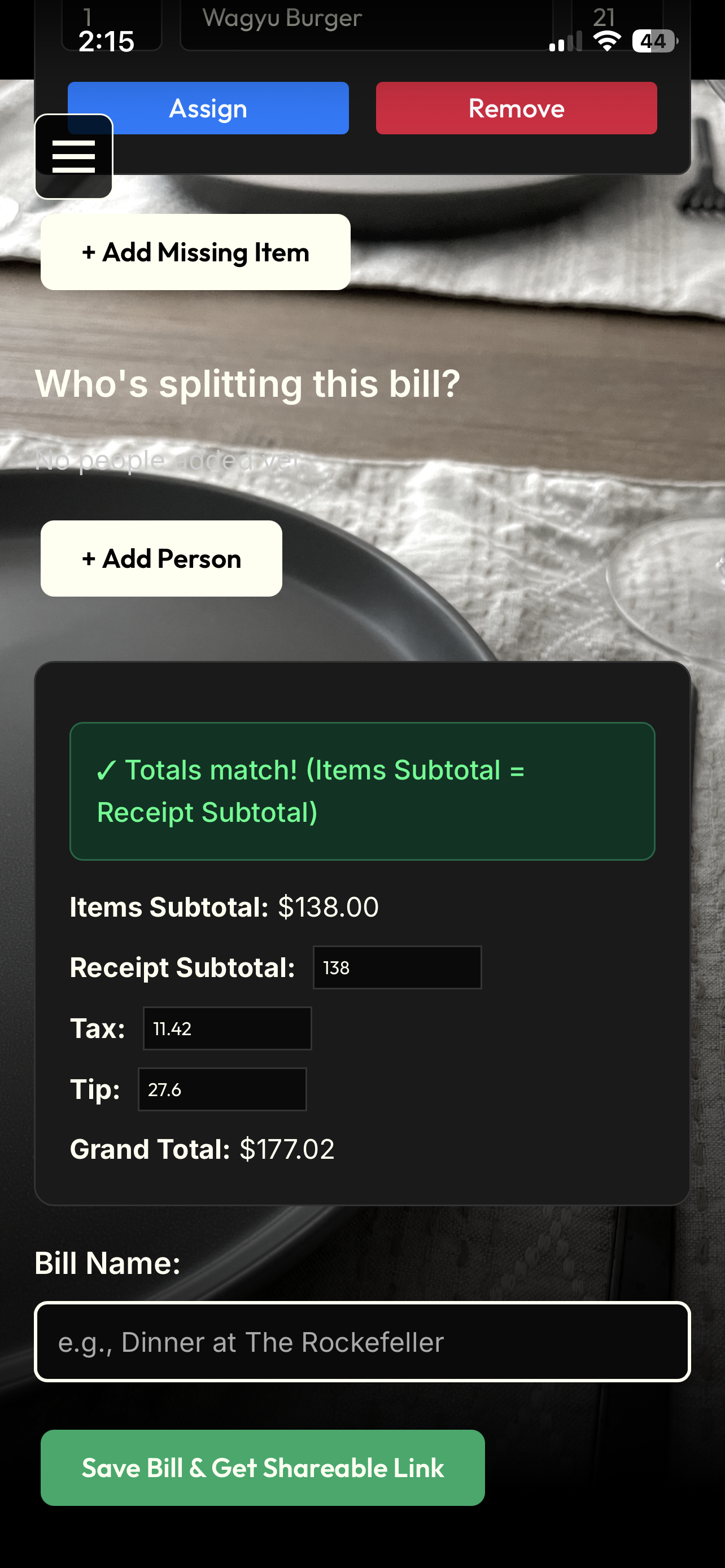Click the Assign button for Wagyu Burger

[x=208, y=108]
